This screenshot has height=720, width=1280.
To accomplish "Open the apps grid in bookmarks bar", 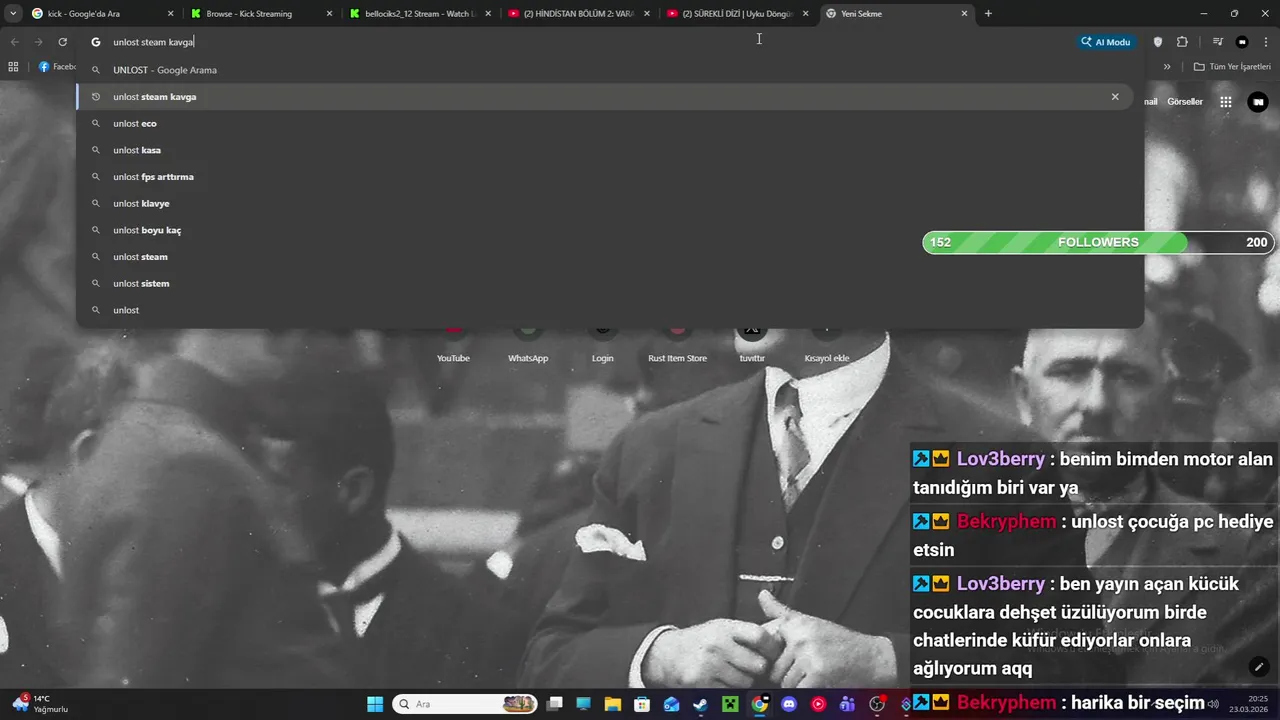I will [13, 67].
